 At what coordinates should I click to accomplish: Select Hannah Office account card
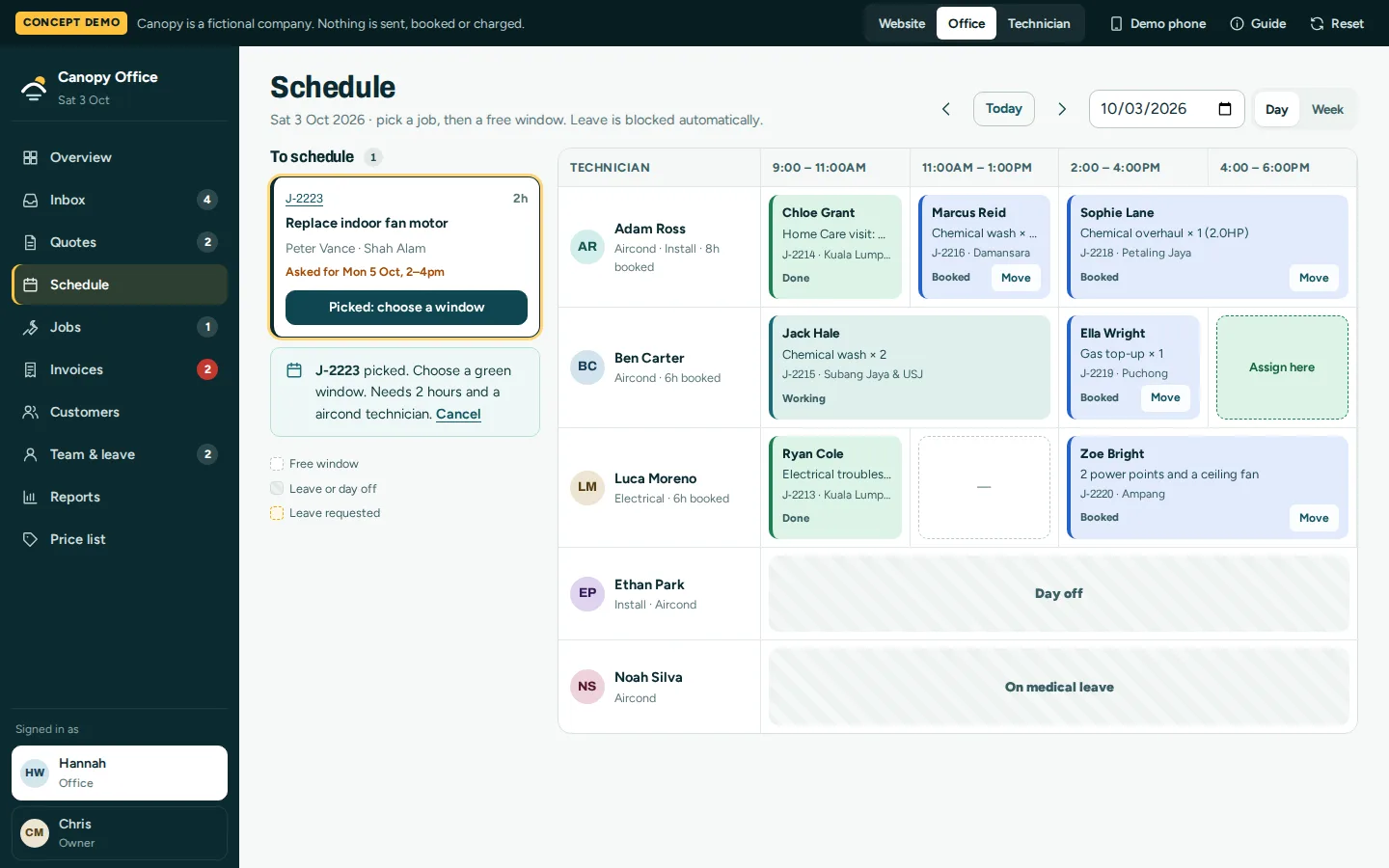[x=120, y=773]
